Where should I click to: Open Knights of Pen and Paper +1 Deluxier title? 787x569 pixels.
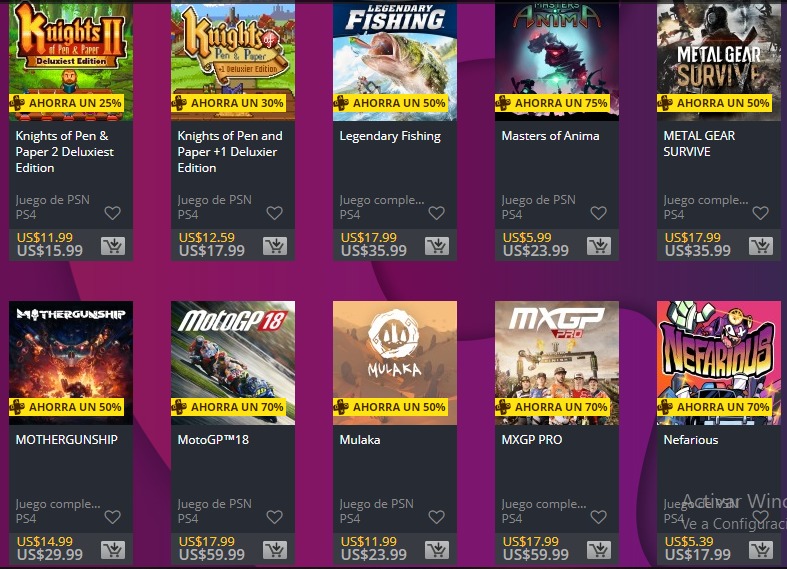coord(230,152)
